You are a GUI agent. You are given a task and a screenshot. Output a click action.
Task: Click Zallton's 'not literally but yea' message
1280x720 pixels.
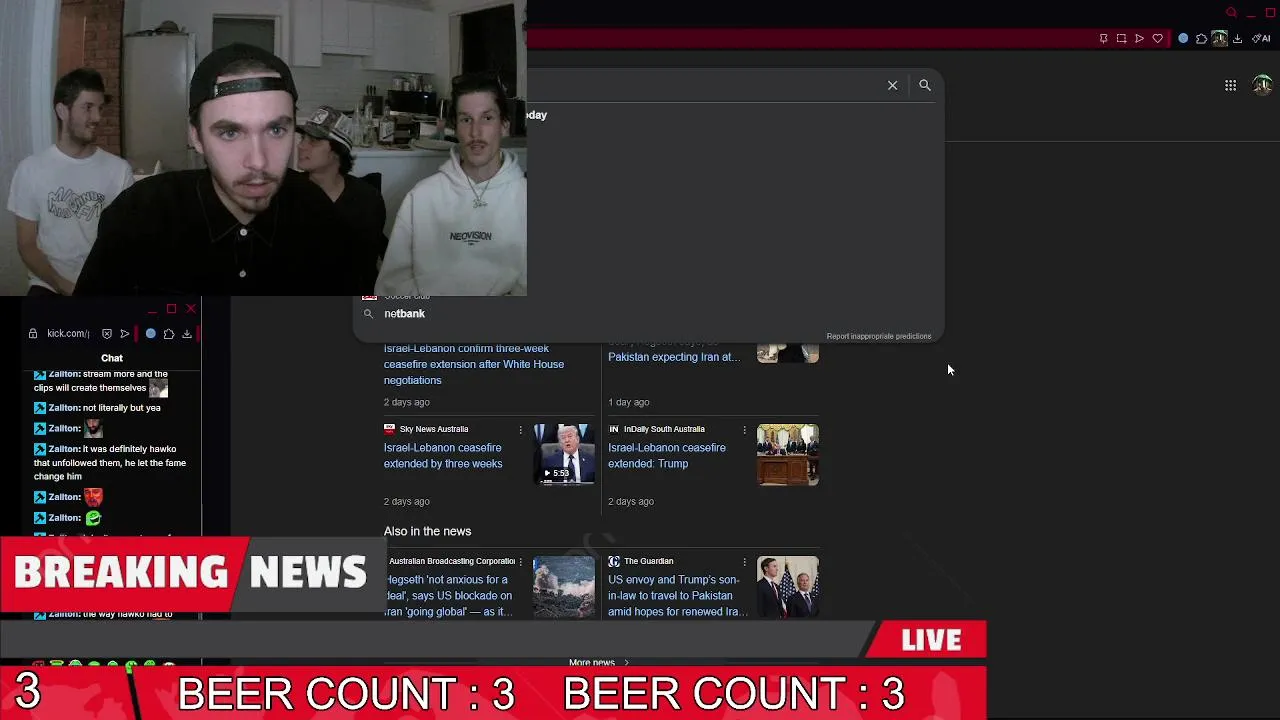tap(97, 408)
